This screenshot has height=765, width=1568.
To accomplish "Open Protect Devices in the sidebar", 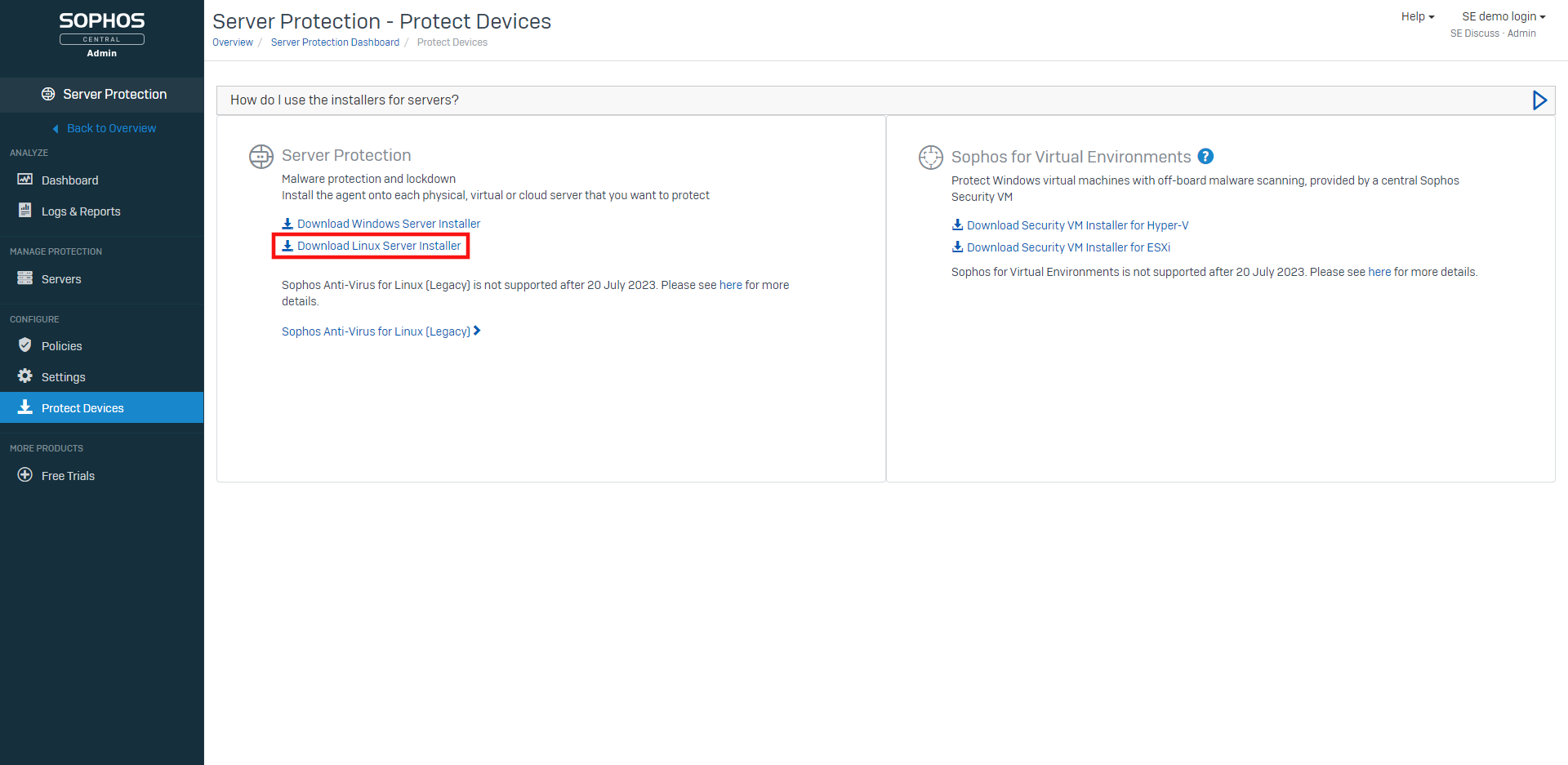I will click(x=82, y=408).
